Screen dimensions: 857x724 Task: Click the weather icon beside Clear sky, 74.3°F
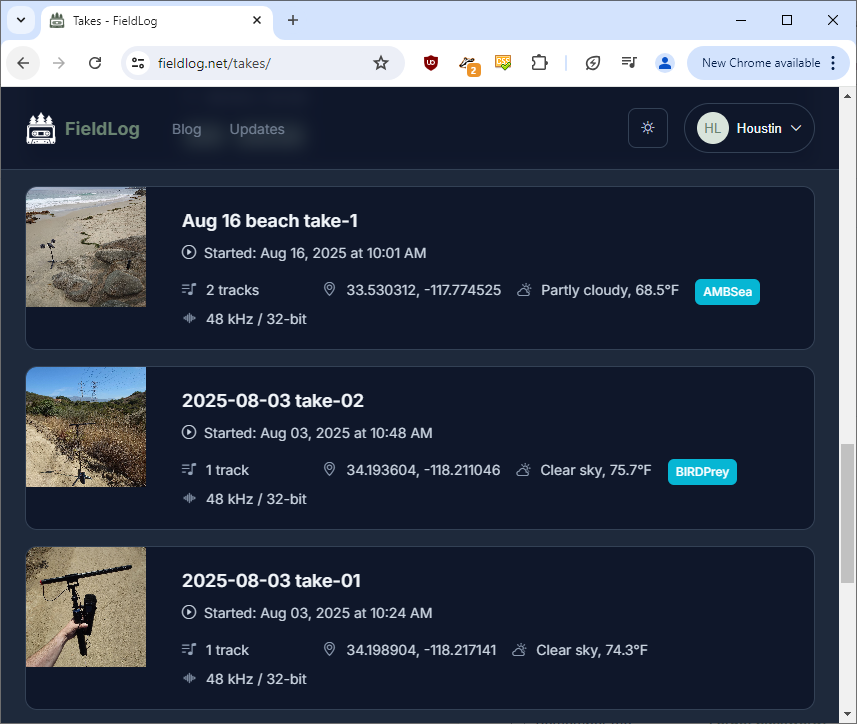coord(519,649)
